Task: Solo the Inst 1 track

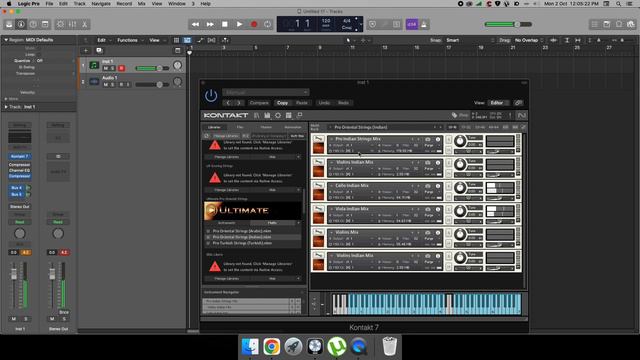Action: tap(113, 68)
